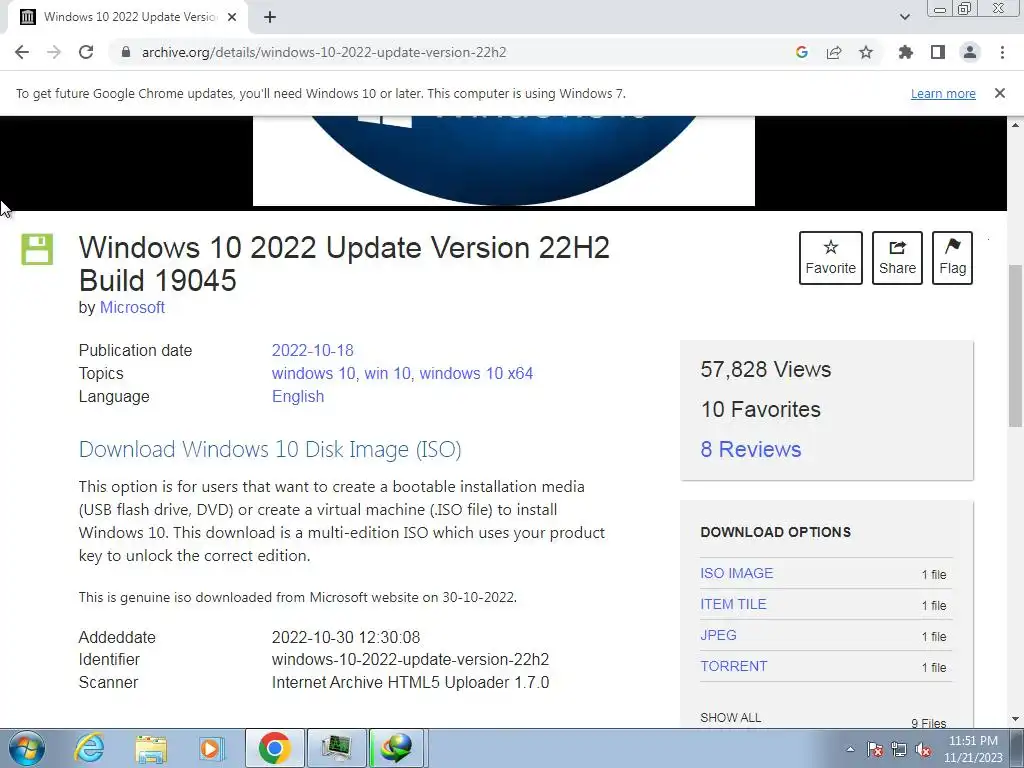This screenshot has height=768, width=1024.
Task: Launch Internet Explorer from the taskbar
Action: (x=89, y=748)
